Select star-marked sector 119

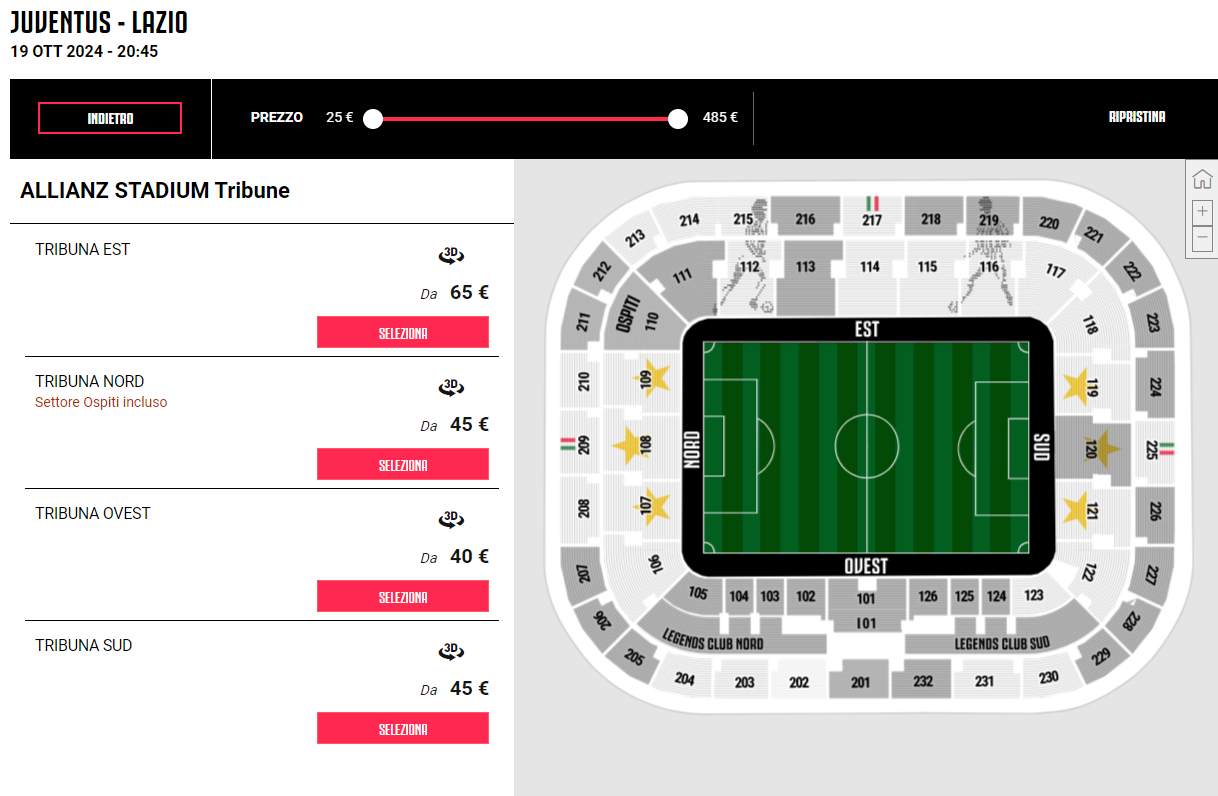tap(1082, 386)
